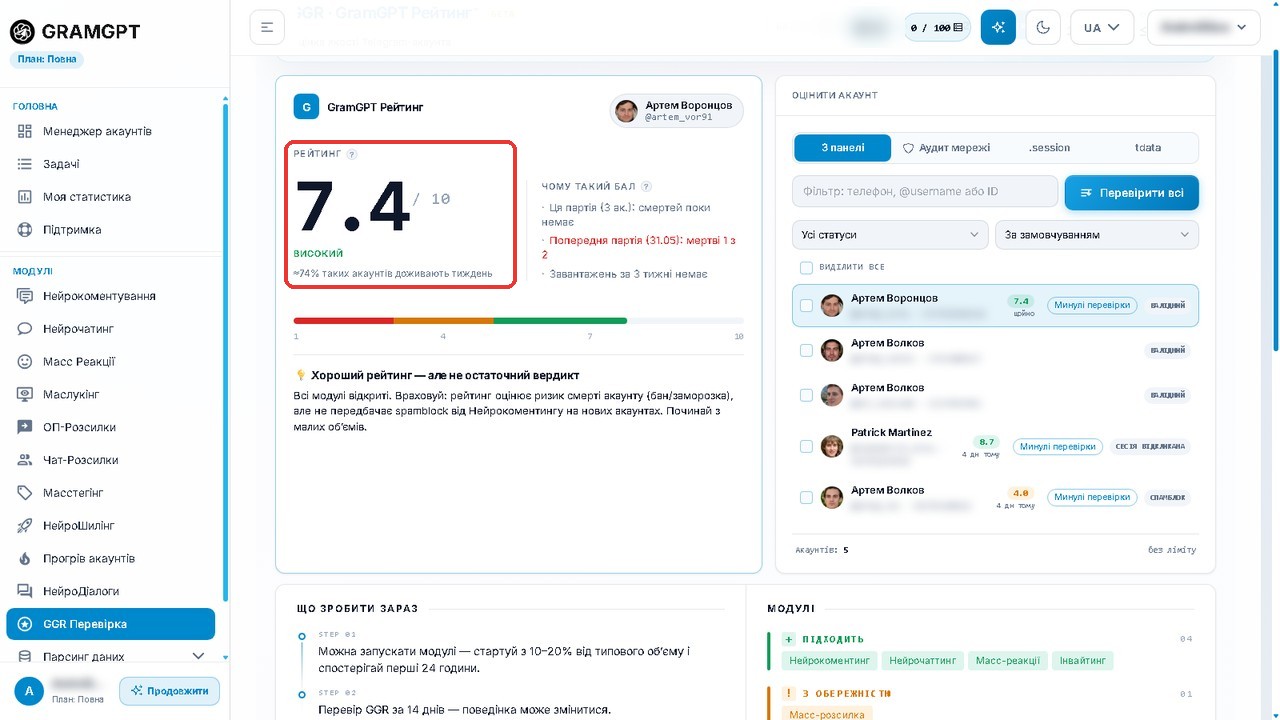Switch to the tdata tab
The width and height of the screenshot is (1280, 720).
click(1148, 148)
